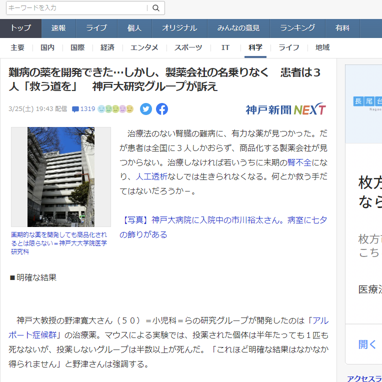
Task: Open the 神戸新聞NEXT publisher logo
Action: [x=286, y=109]
